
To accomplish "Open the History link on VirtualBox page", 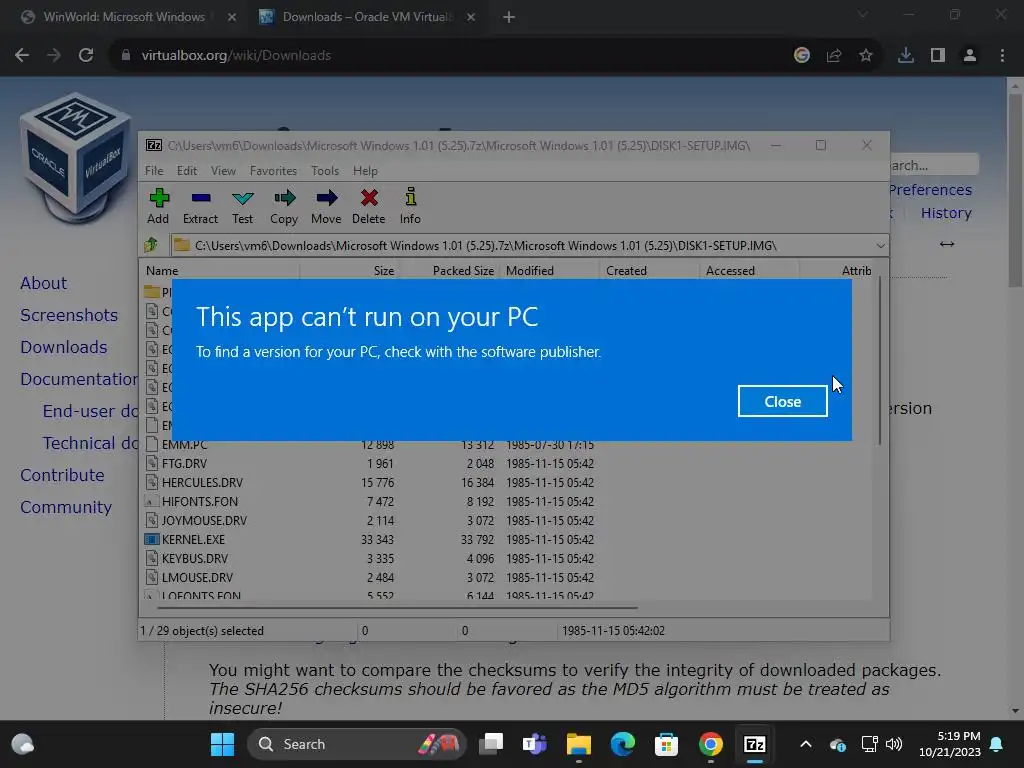I will tap(946, 213).
